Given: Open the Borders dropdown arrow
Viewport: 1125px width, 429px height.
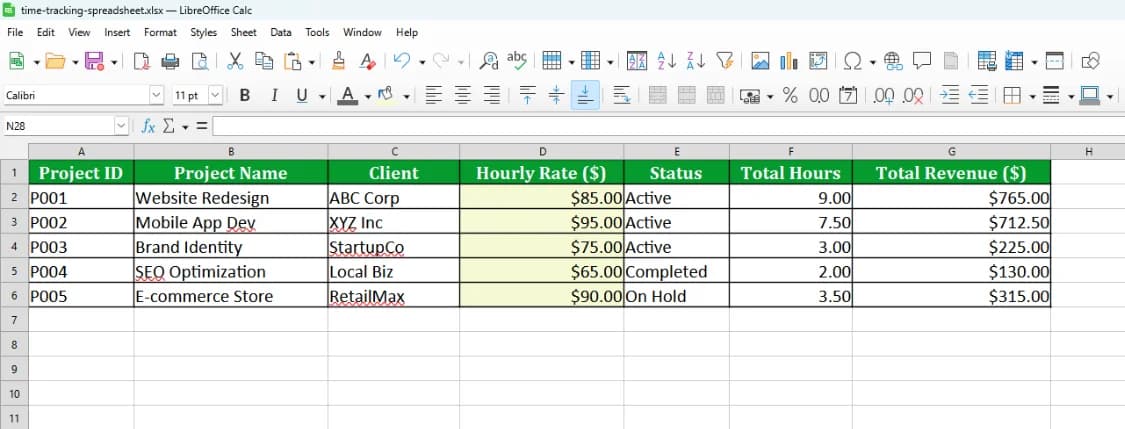Looking at the screenshot, I should point(1032,96).
